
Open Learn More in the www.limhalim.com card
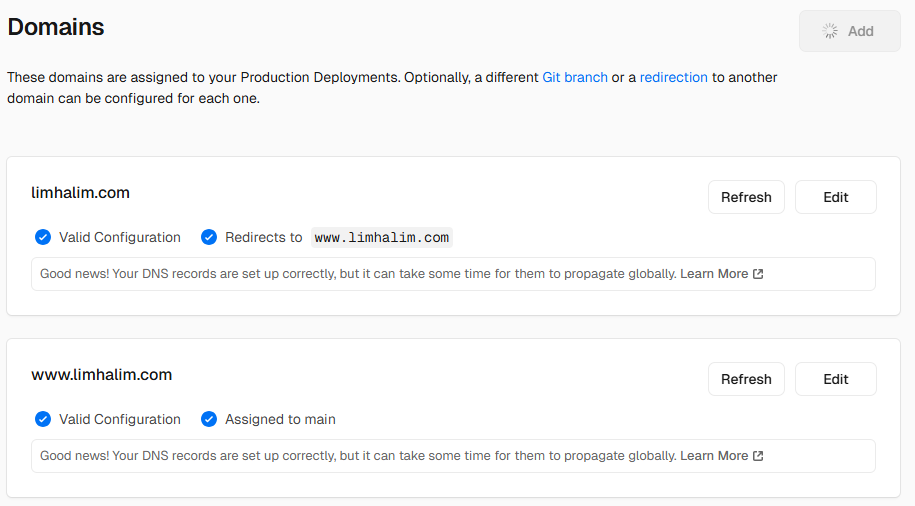[x=714, y=456]
